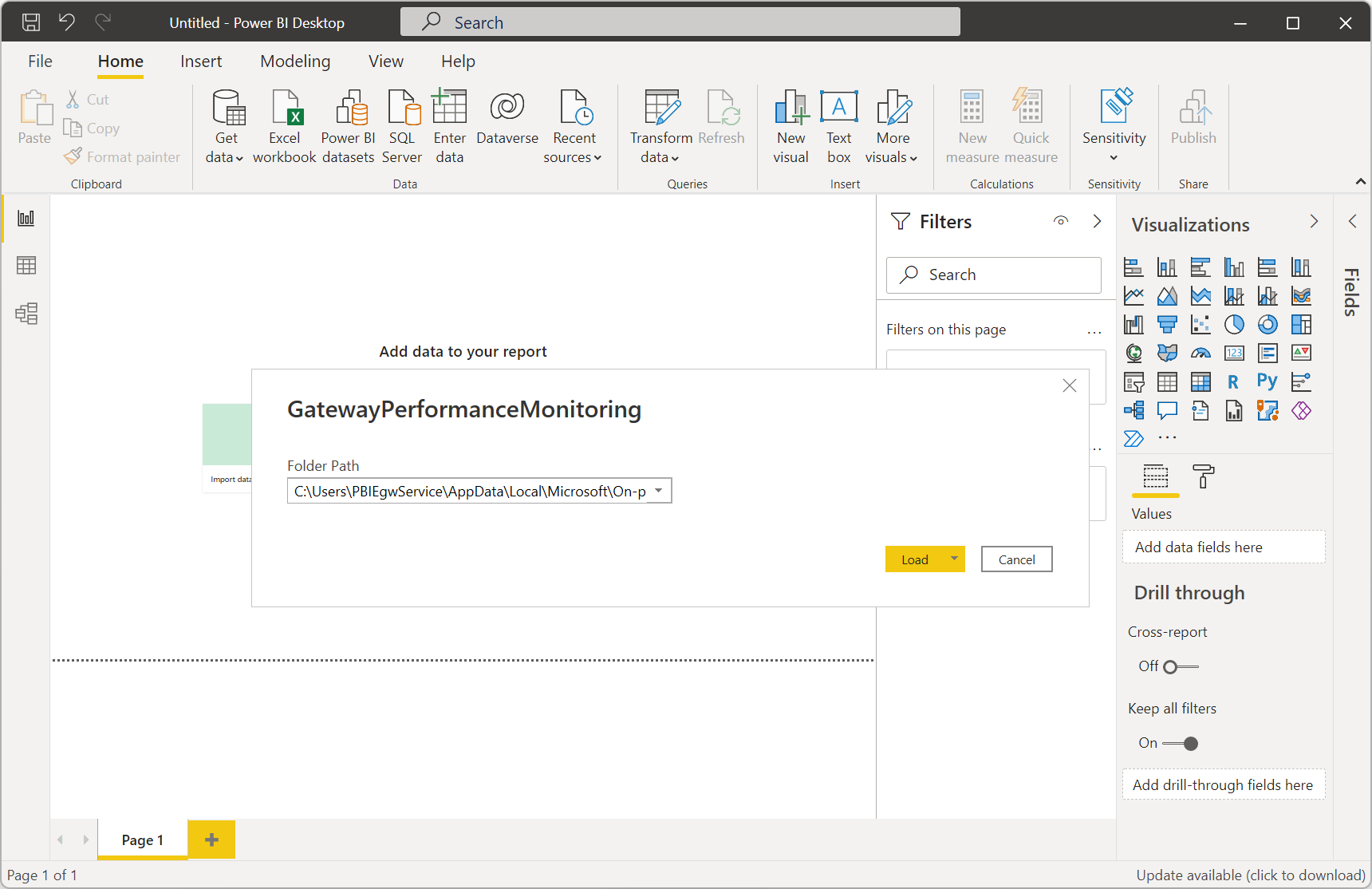This screenshot has width=1372, height=889.
Task: Add a Slicer visual
Action: point(1133,381)
